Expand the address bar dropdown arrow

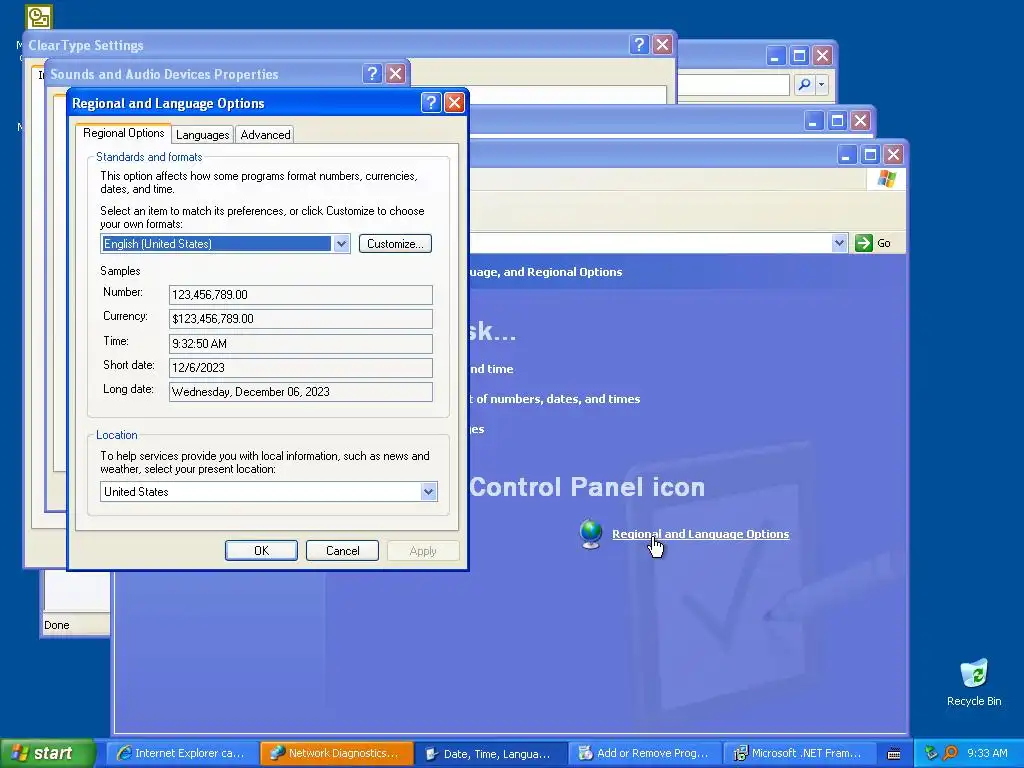839,243
